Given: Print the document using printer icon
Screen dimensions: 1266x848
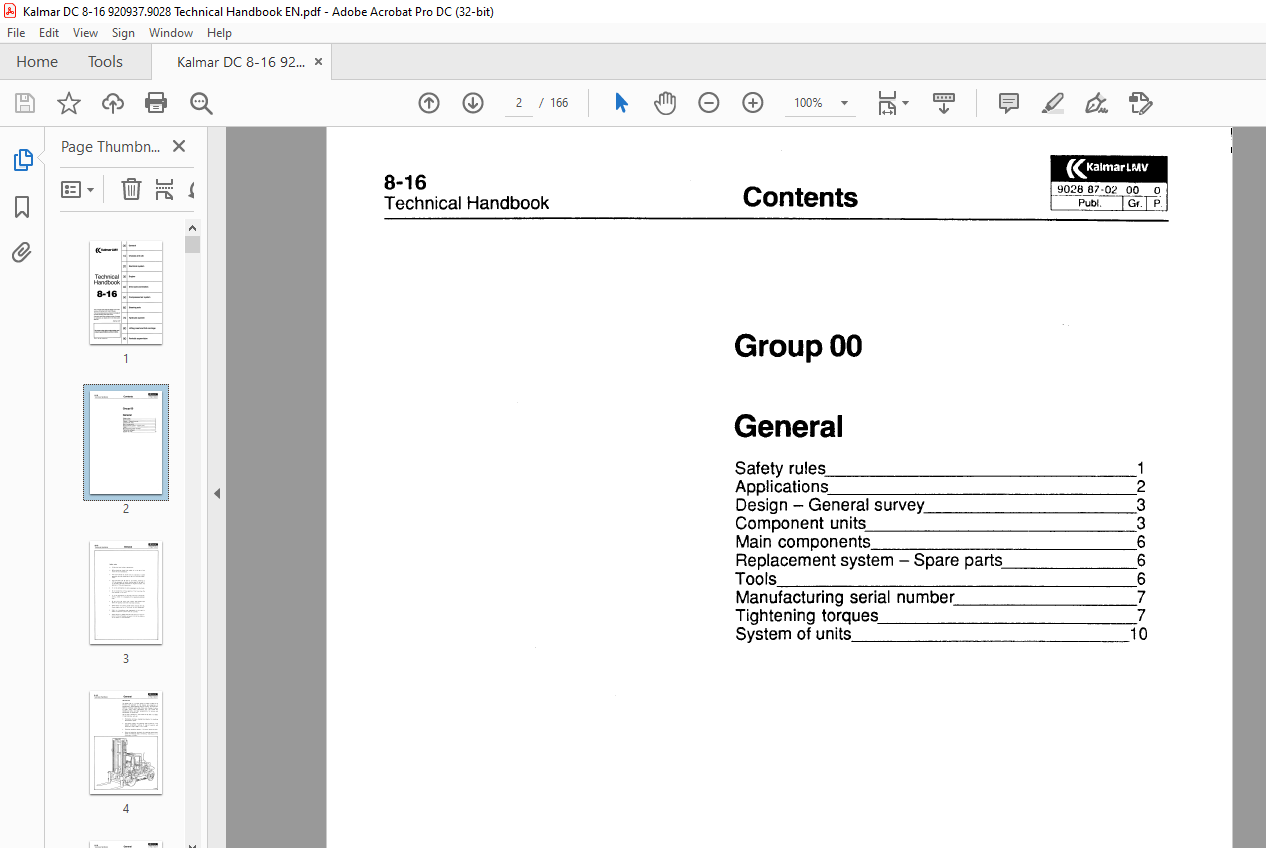Looking at the screenshot, I should pyautogui.click(x=156, y=103).
